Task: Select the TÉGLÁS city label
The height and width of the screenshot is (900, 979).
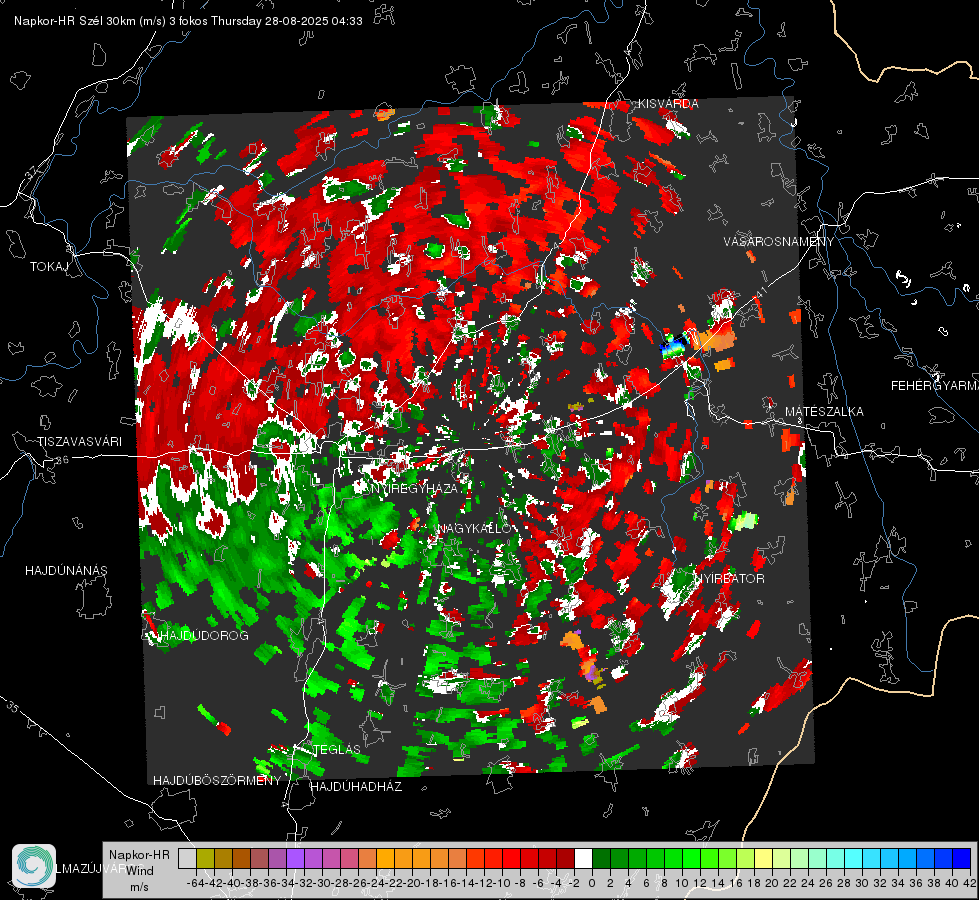Action: (337, 749)
